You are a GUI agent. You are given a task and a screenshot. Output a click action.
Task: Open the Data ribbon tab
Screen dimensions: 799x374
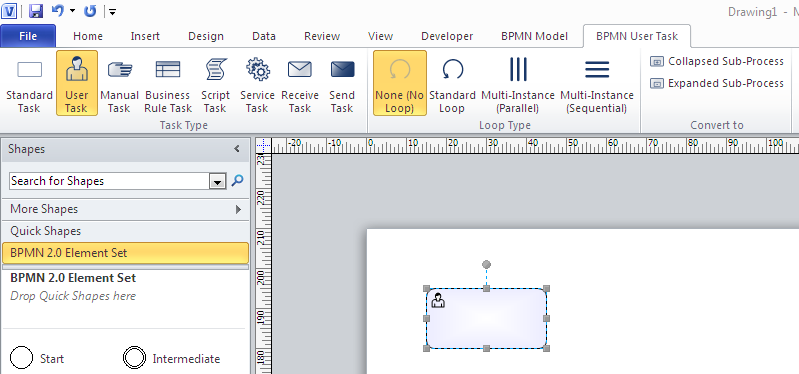click(x=264, y=36)
